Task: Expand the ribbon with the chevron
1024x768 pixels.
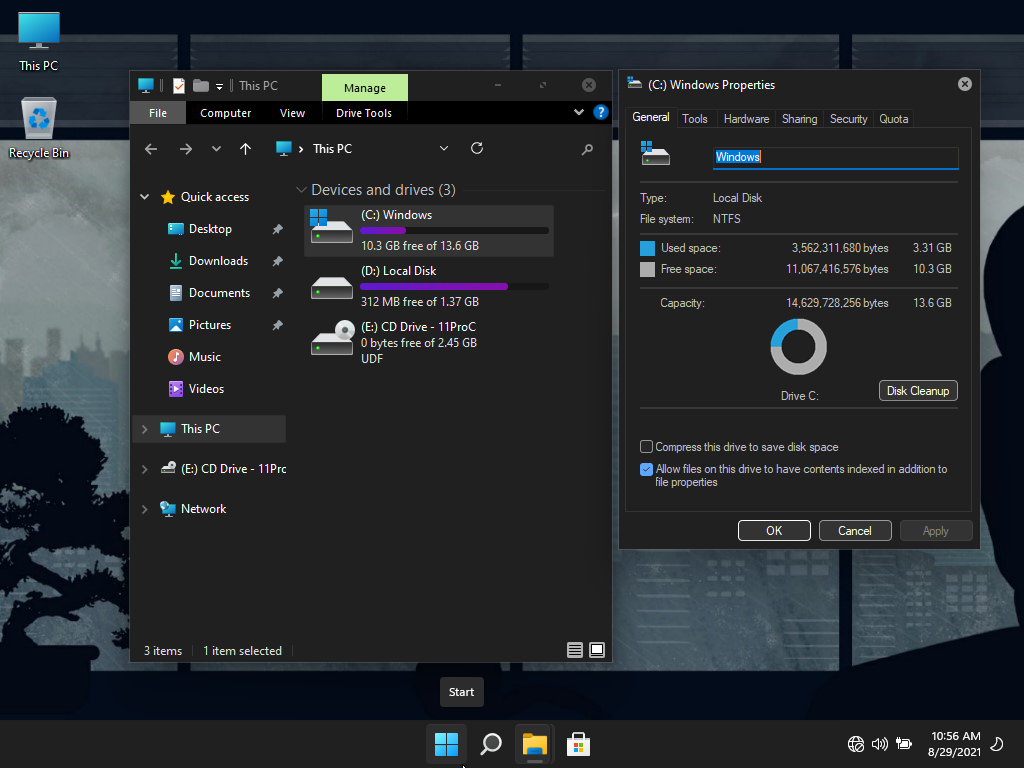Action: point(579,112)
